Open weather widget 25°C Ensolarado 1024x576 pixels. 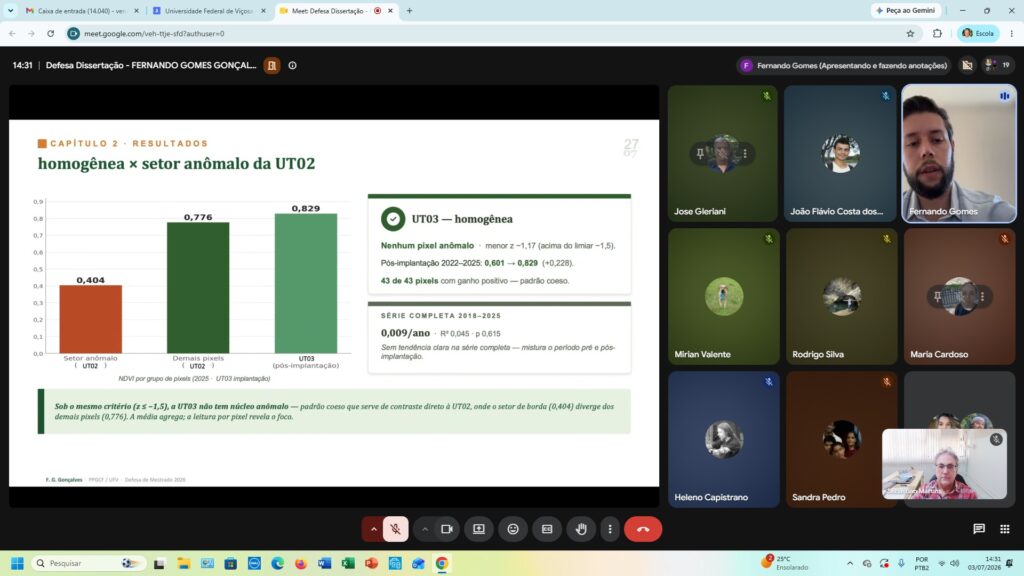click(x=786, y=562)
